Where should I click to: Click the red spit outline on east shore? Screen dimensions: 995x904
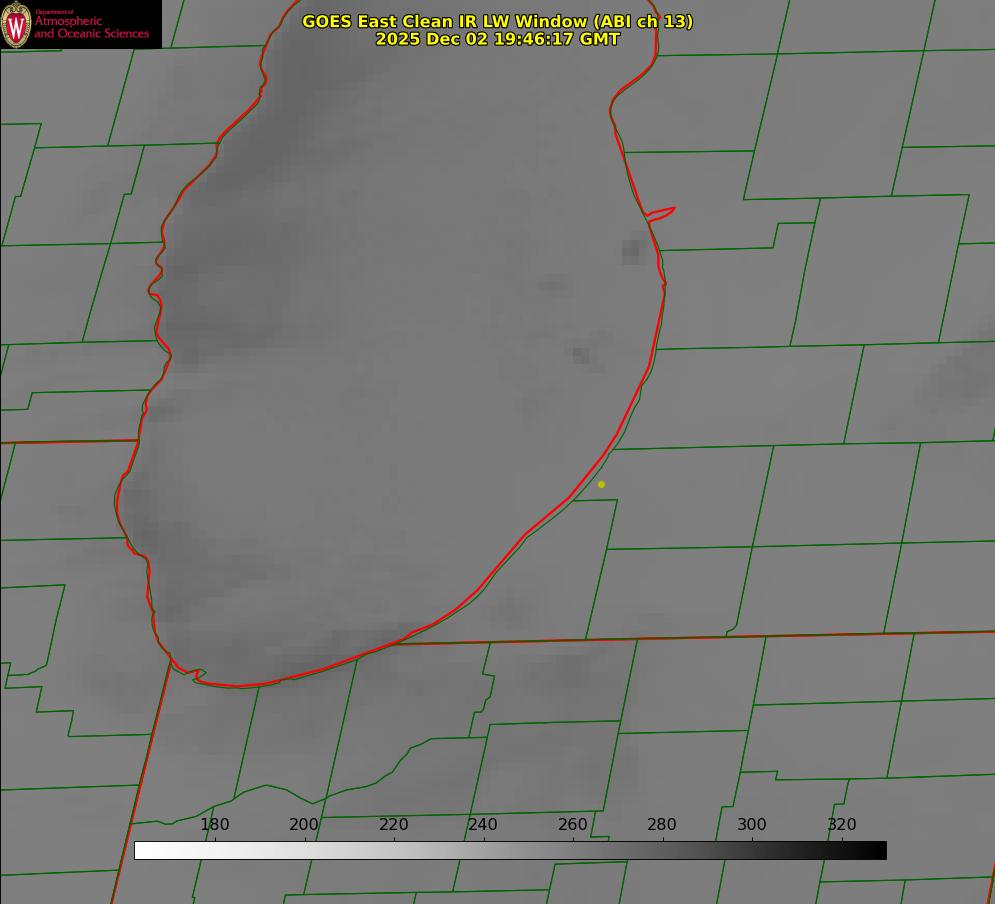coord(662,212)
